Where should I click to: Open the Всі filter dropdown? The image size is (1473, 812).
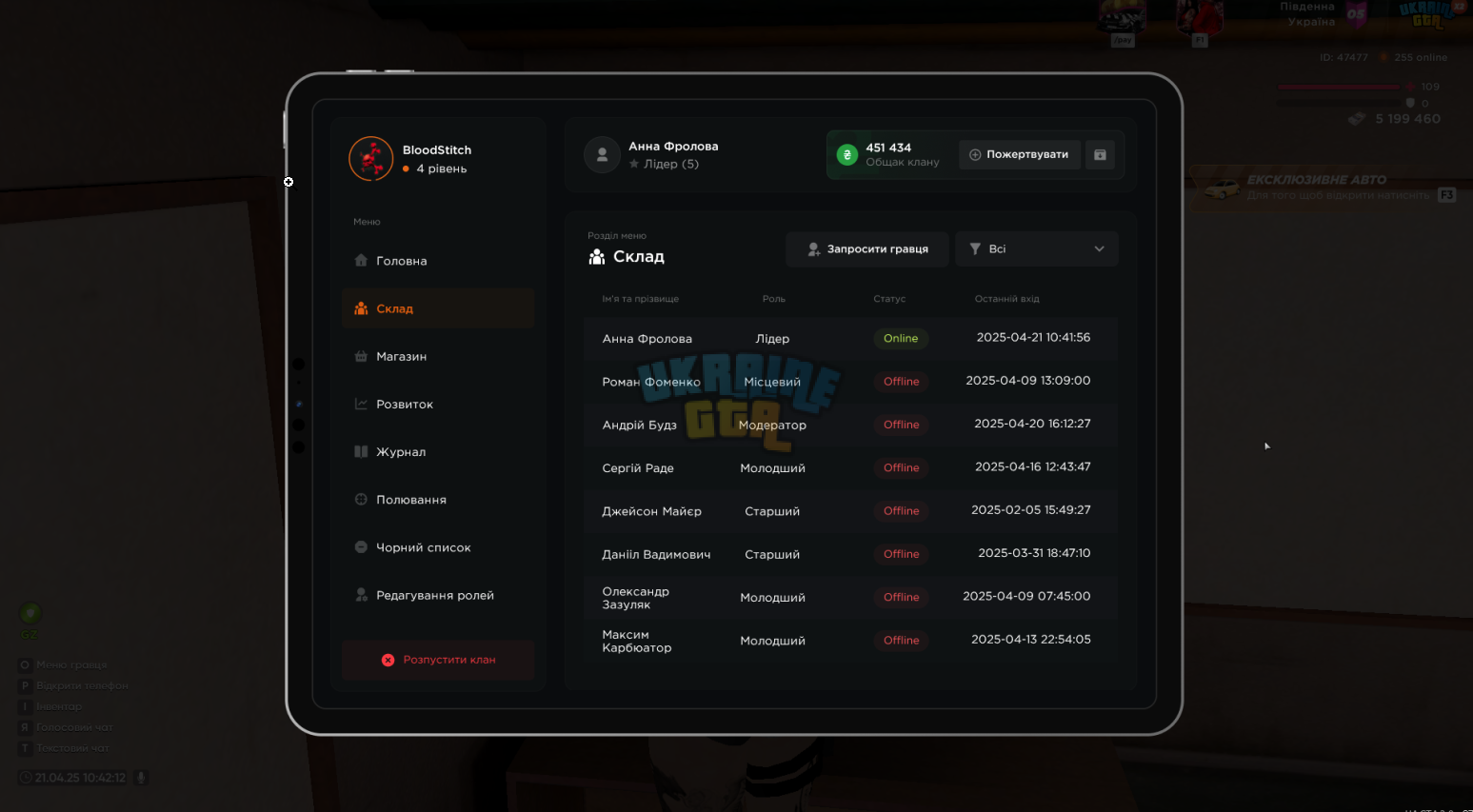(1037, 249)
